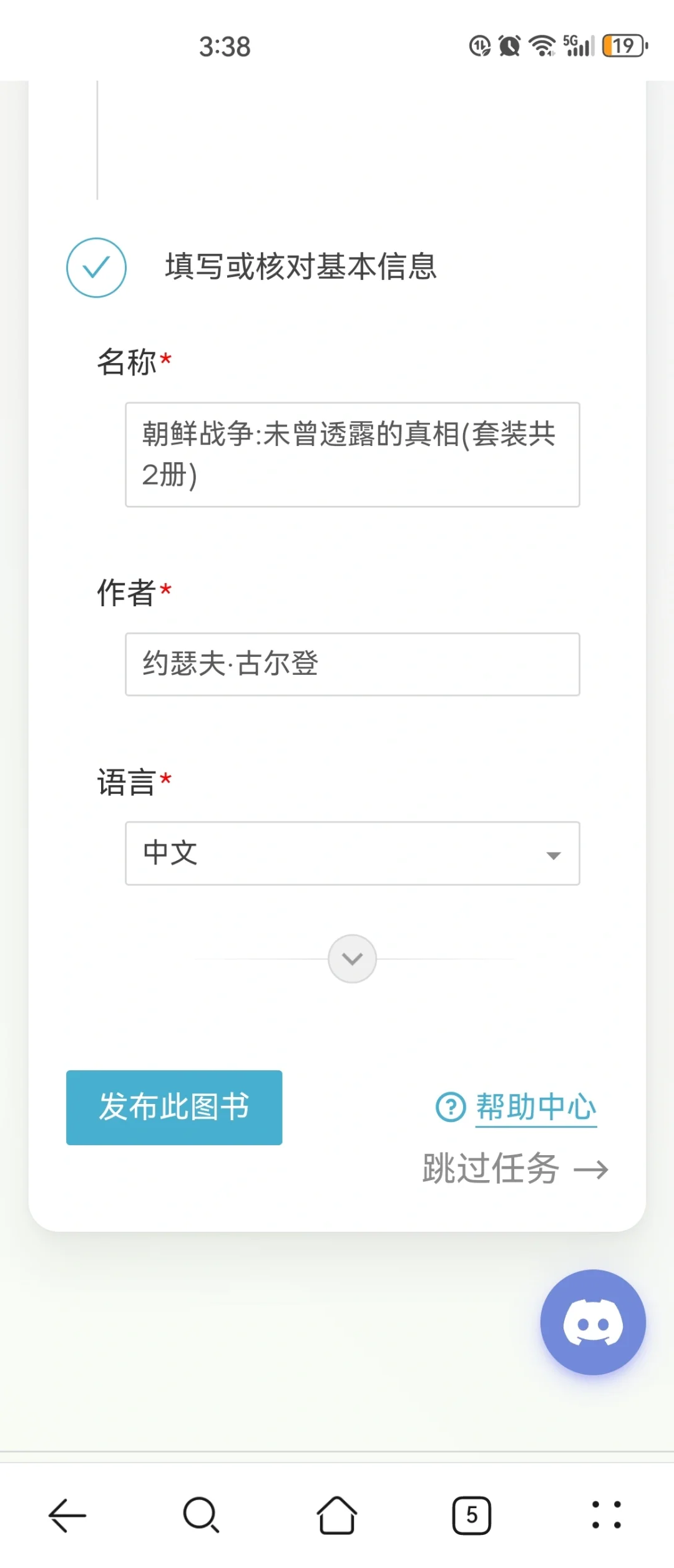Click 跳过任务 to skip the task
Image resolution: width=674 pixels, height=1568 pixels.
(x=491, y=1168)
